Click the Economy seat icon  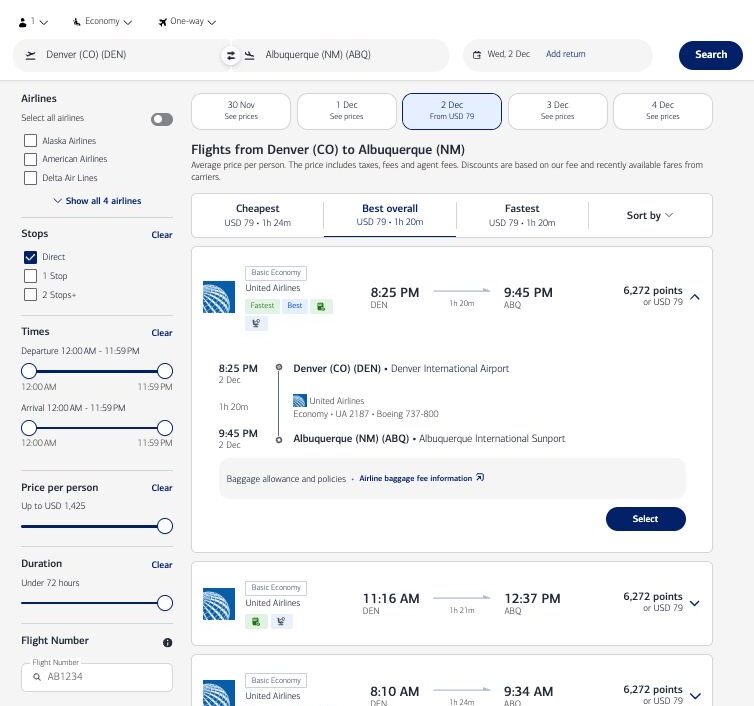(x=76, y=22)
